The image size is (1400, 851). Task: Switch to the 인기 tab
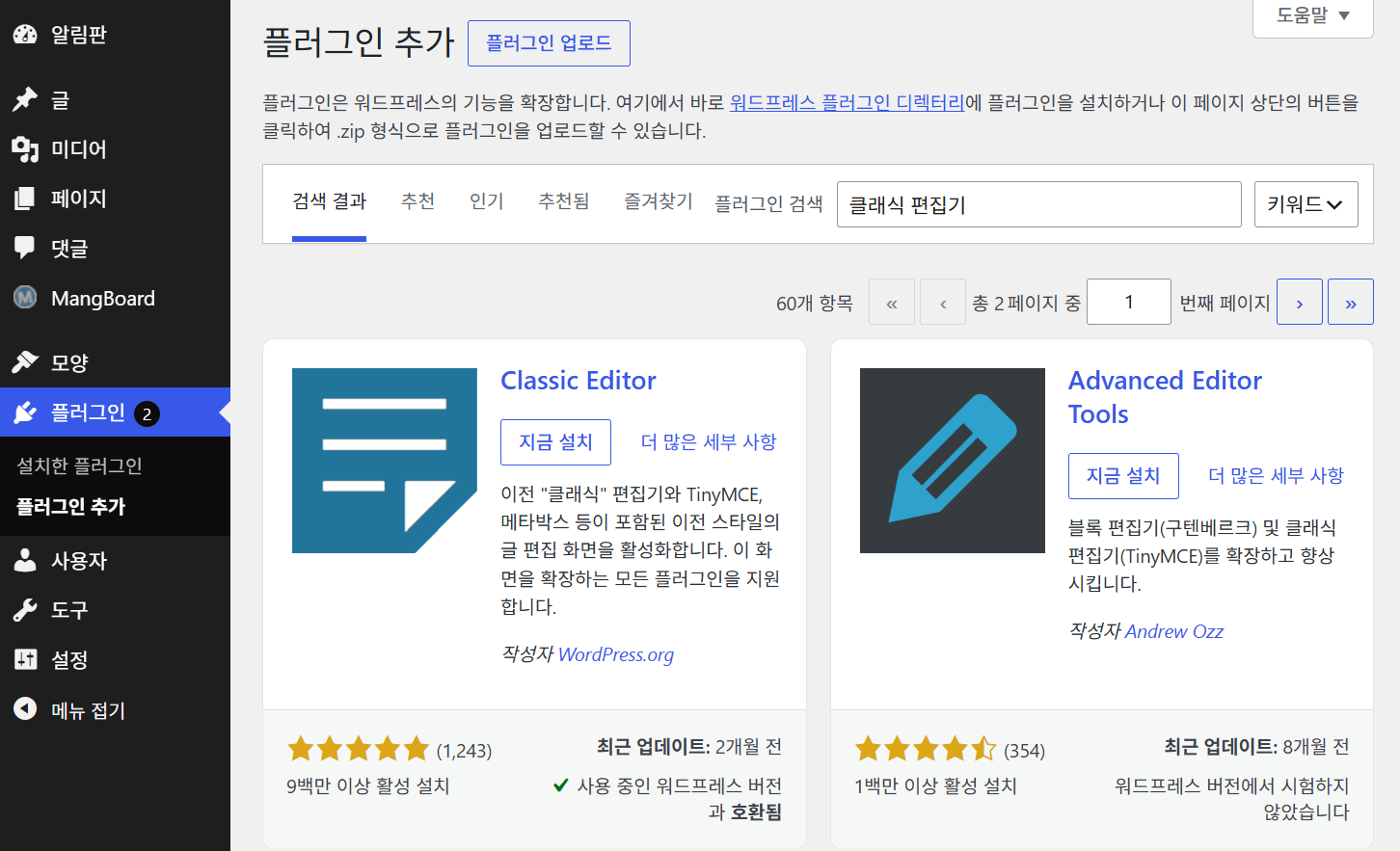pyautogui.click(x=486, y=201)
